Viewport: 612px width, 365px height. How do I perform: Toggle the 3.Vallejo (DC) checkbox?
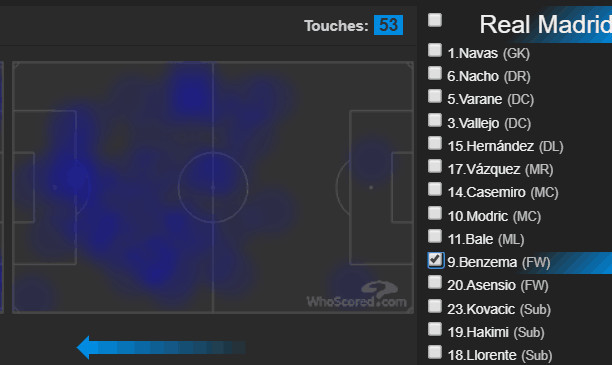click(435, 120)
